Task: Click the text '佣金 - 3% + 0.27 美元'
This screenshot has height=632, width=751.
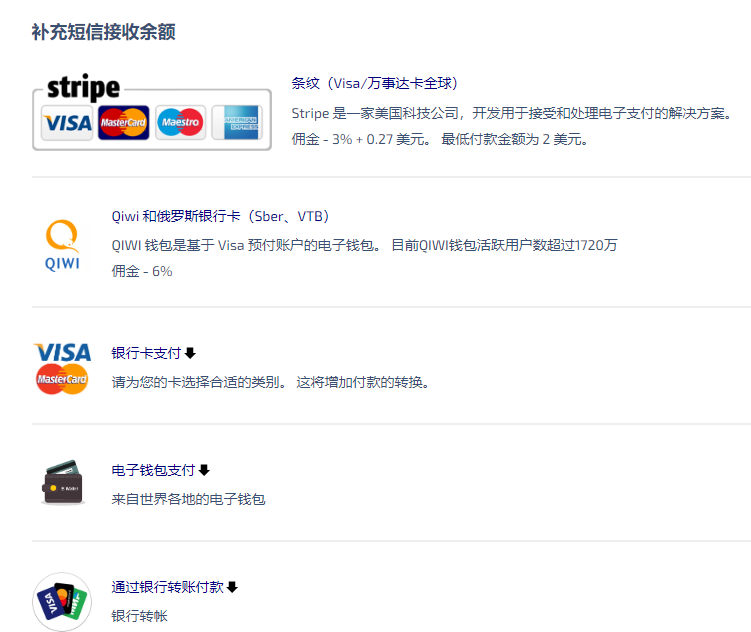Action: pos(361,139)
